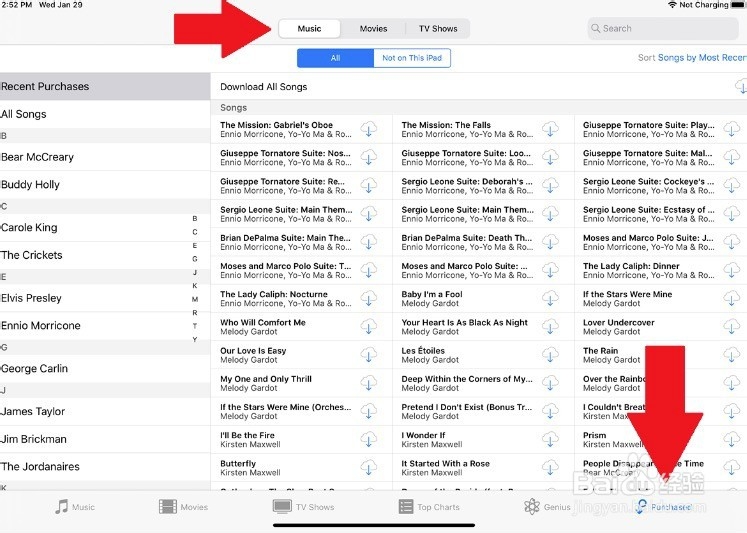This screenshot has height=533, width=747.
Task: Download The Mission: Gabriel's Oboe via cloud icon
Action: coord(368,129)
